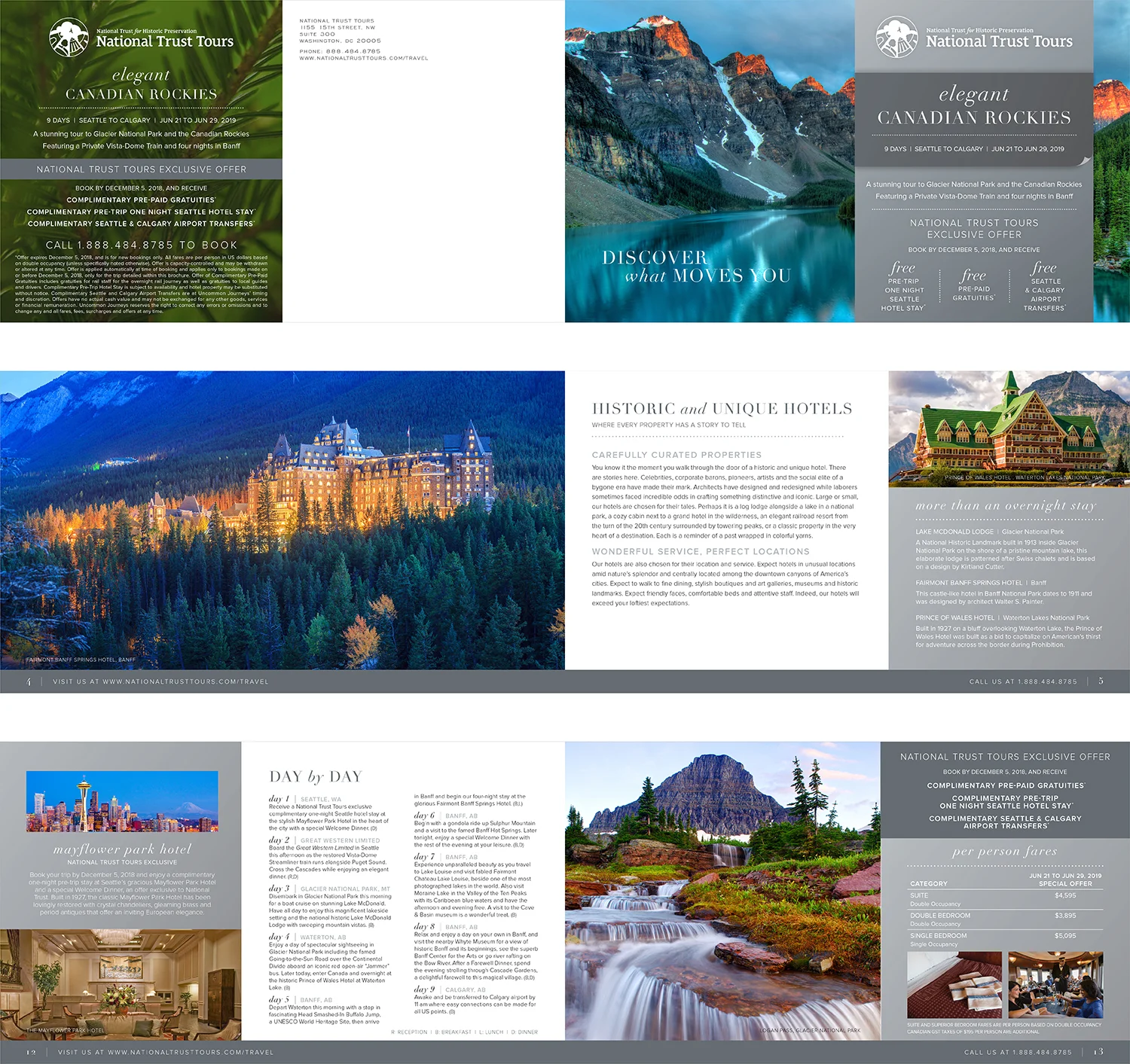Select the 'WONDERFUL SERVICE, PERFECT LOCATIONS' subheading
The image size is (1130, 1064).
coord(701,551)
